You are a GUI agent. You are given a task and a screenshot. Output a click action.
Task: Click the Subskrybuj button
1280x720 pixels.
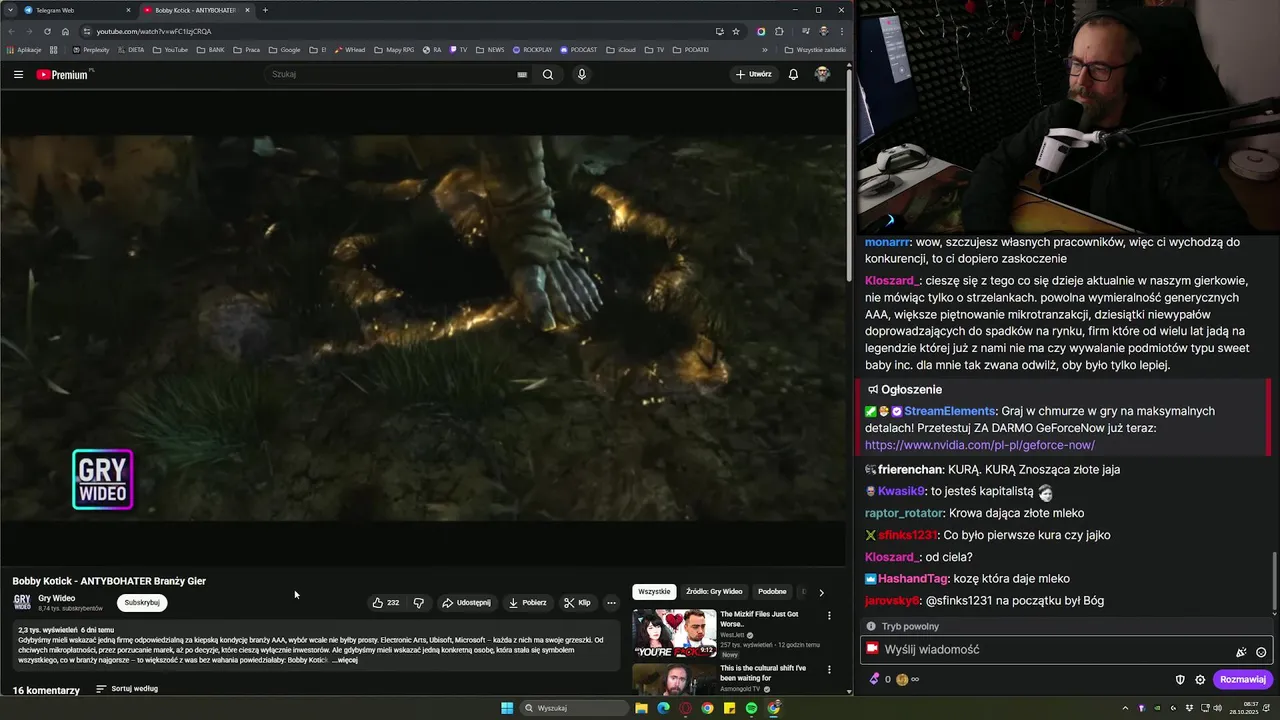point(142,603)
